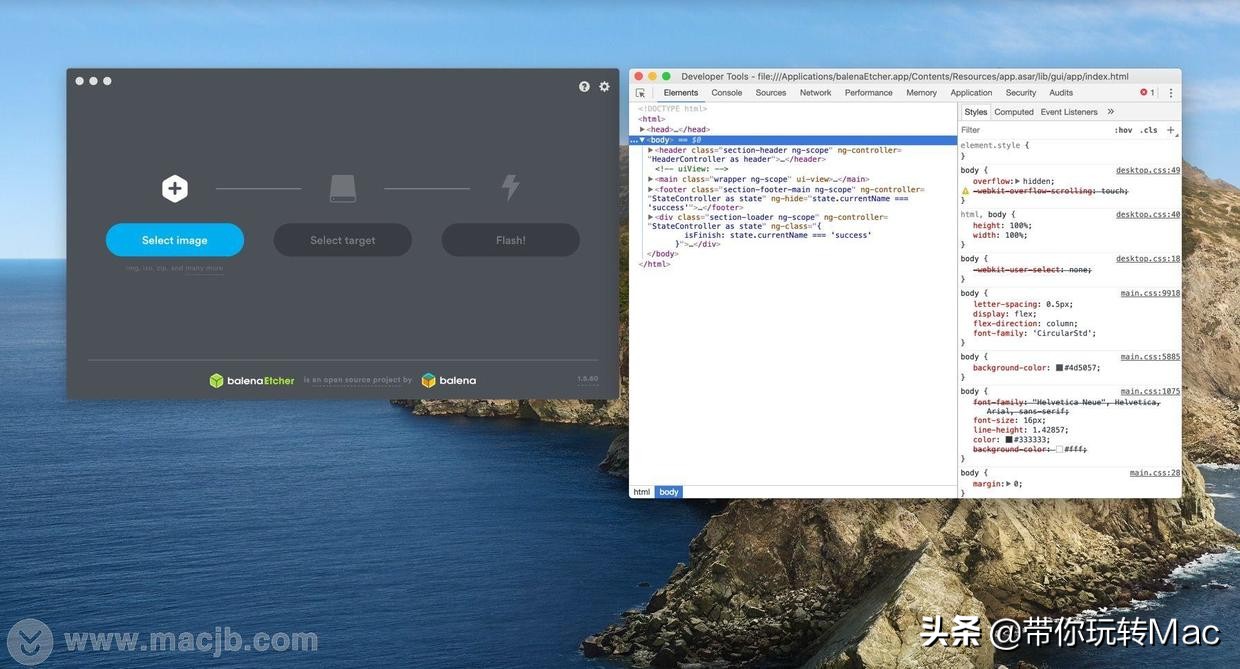The height and width of the screenshot is (669, 1240).
Task: Click the balenaEtcher cube logo
Action: pos(216,380)
